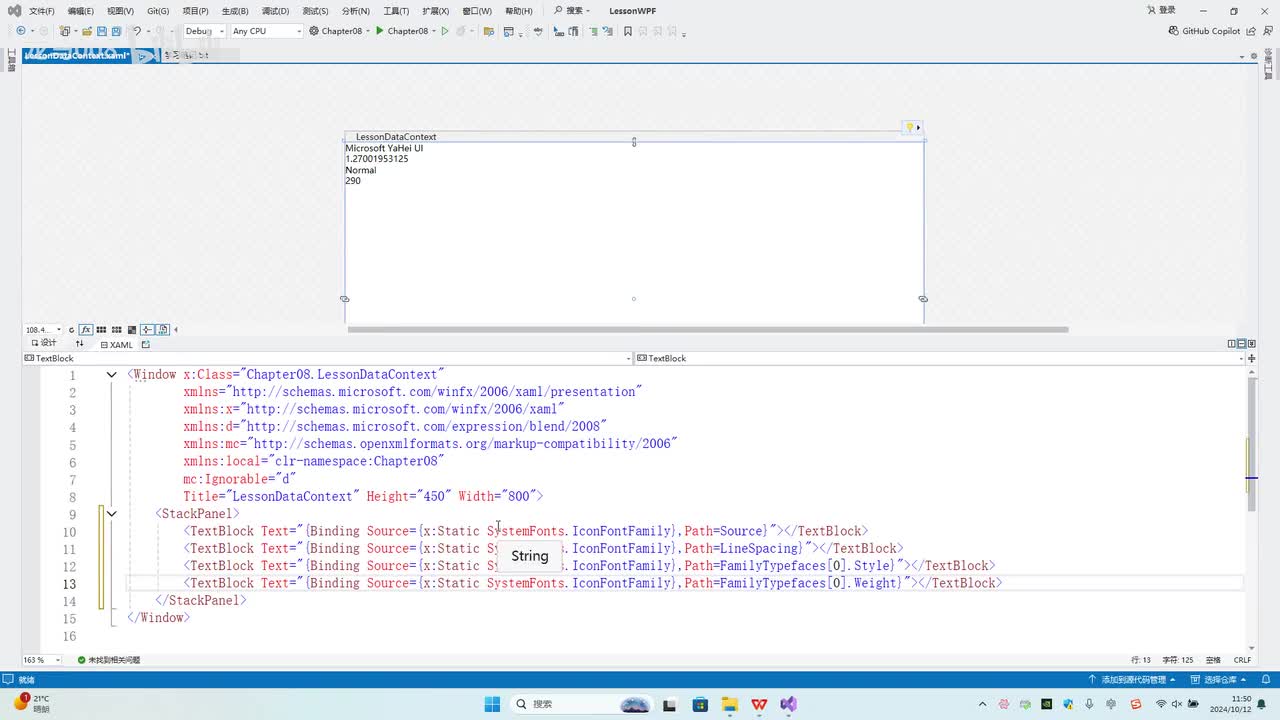Screen dimensions: 1280x720
Task: Click the 搜索 box in title bar
Action: pyautogui.click(x=572, y=11)
